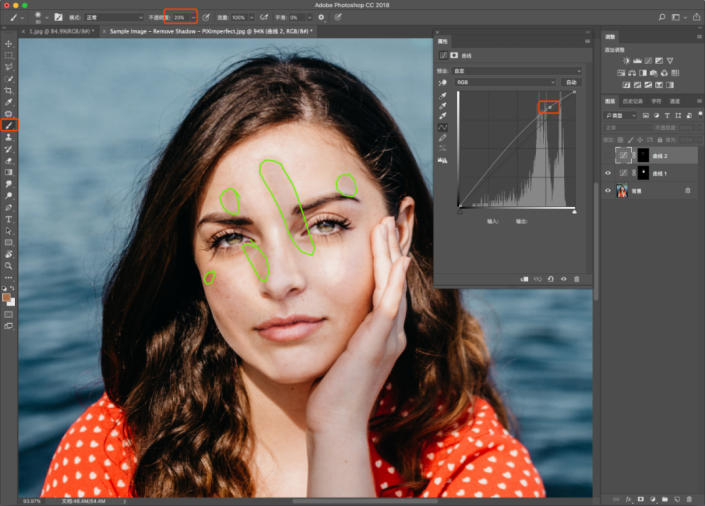
Task: Hide the 曲线 1 layer
Action: coord(608,173)
